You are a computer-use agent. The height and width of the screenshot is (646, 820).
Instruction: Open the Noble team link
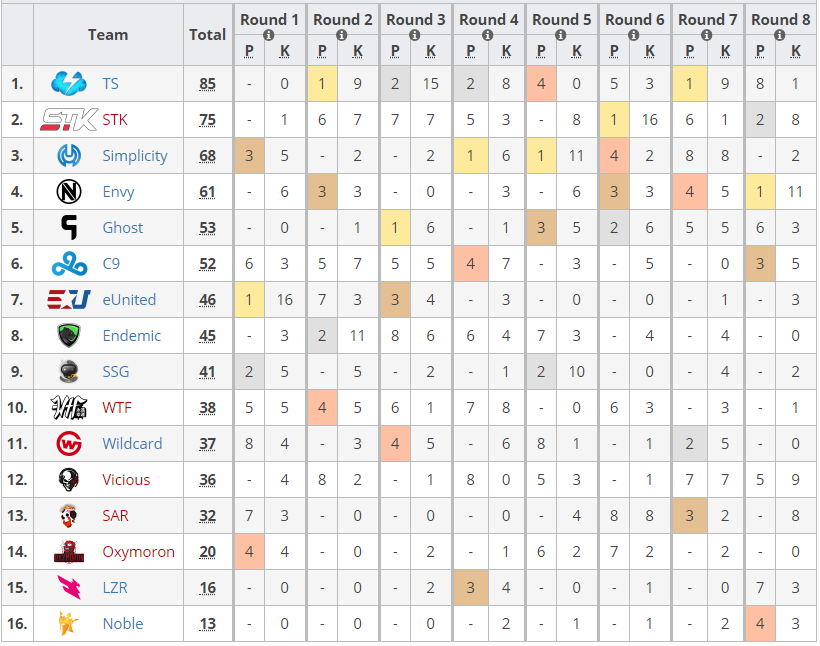tap(123, 624)
